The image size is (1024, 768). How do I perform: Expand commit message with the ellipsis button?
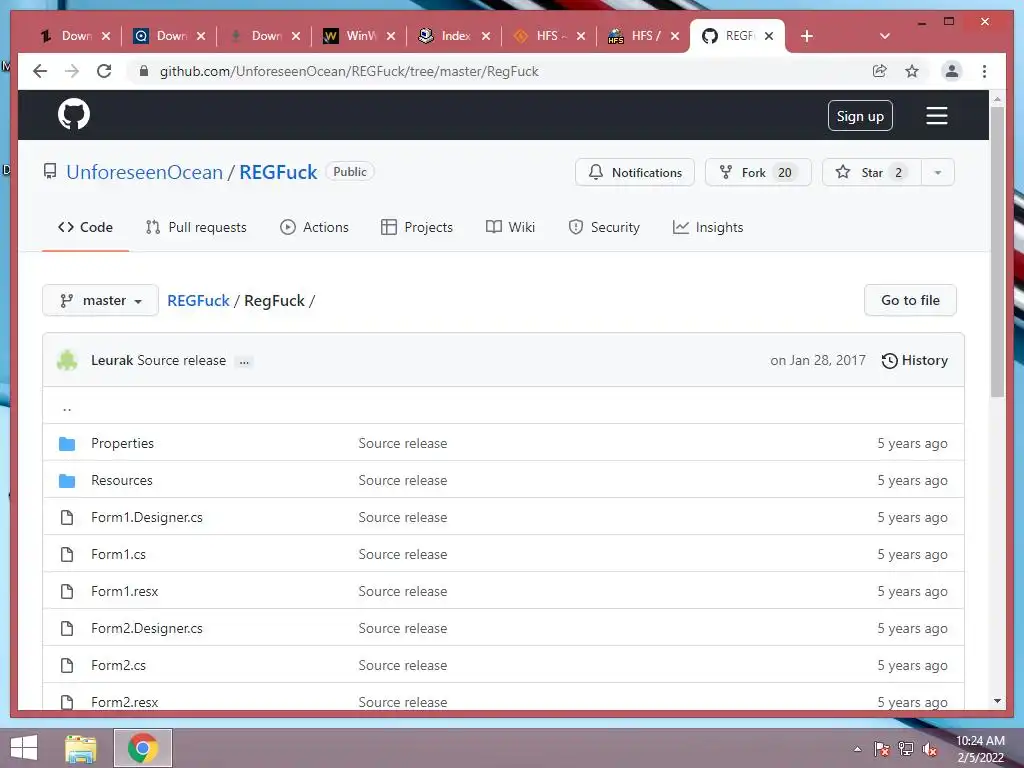point(244,361)
